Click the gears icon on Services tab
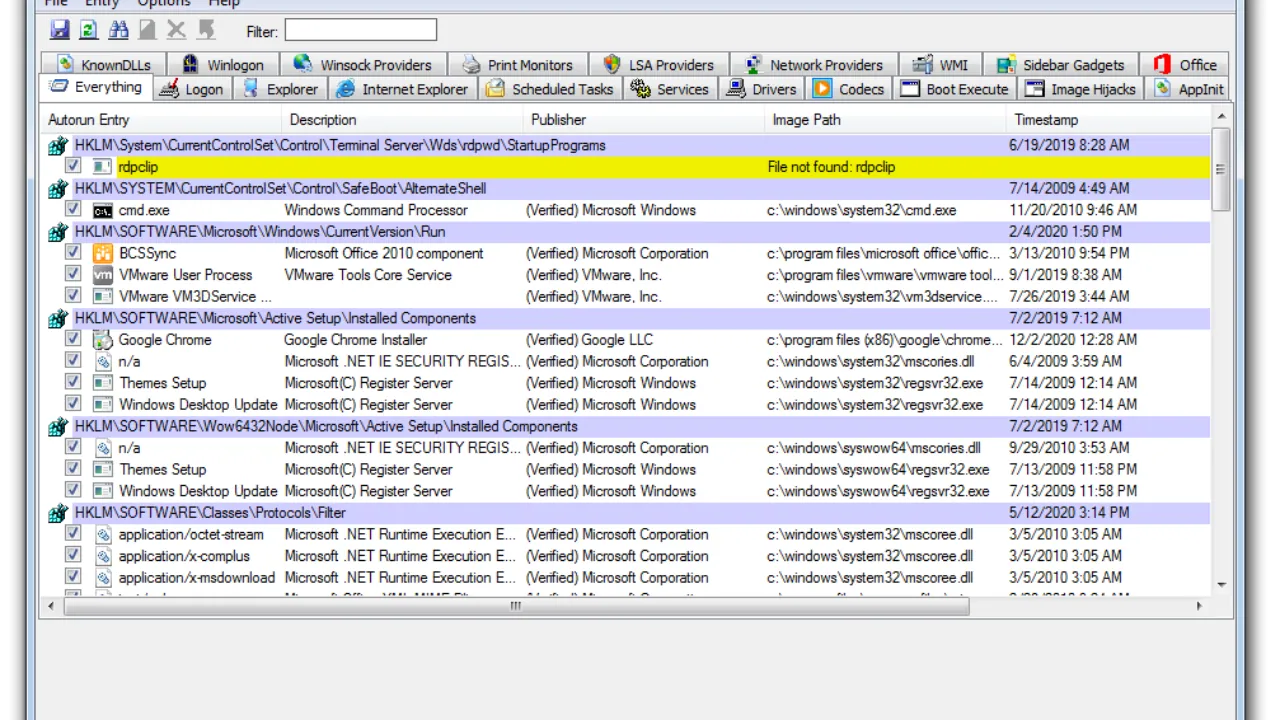1280x720 pixels. click(x=640, y=89)
